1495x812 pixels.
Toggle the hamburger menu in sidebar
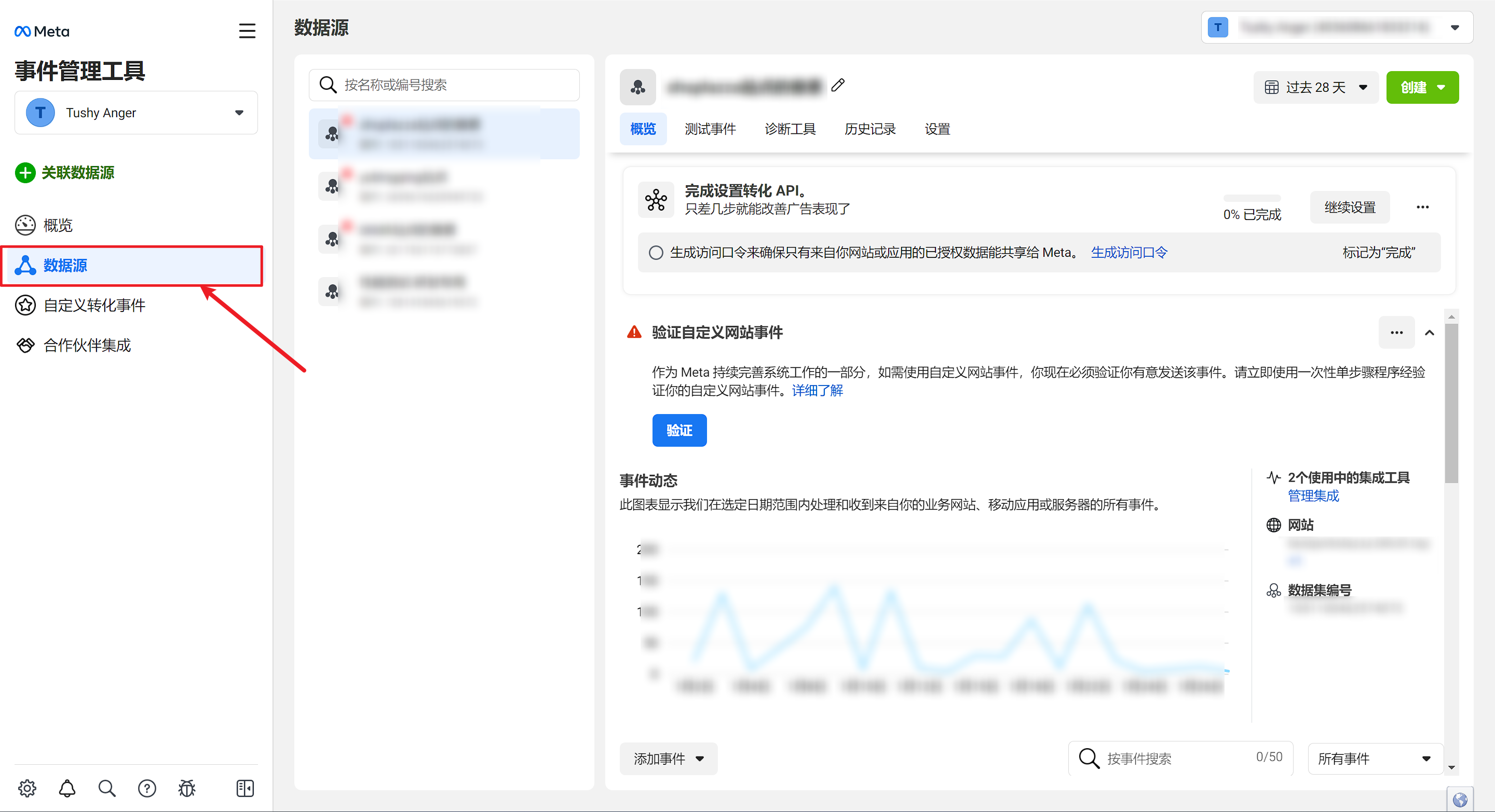tap(247, 31)
